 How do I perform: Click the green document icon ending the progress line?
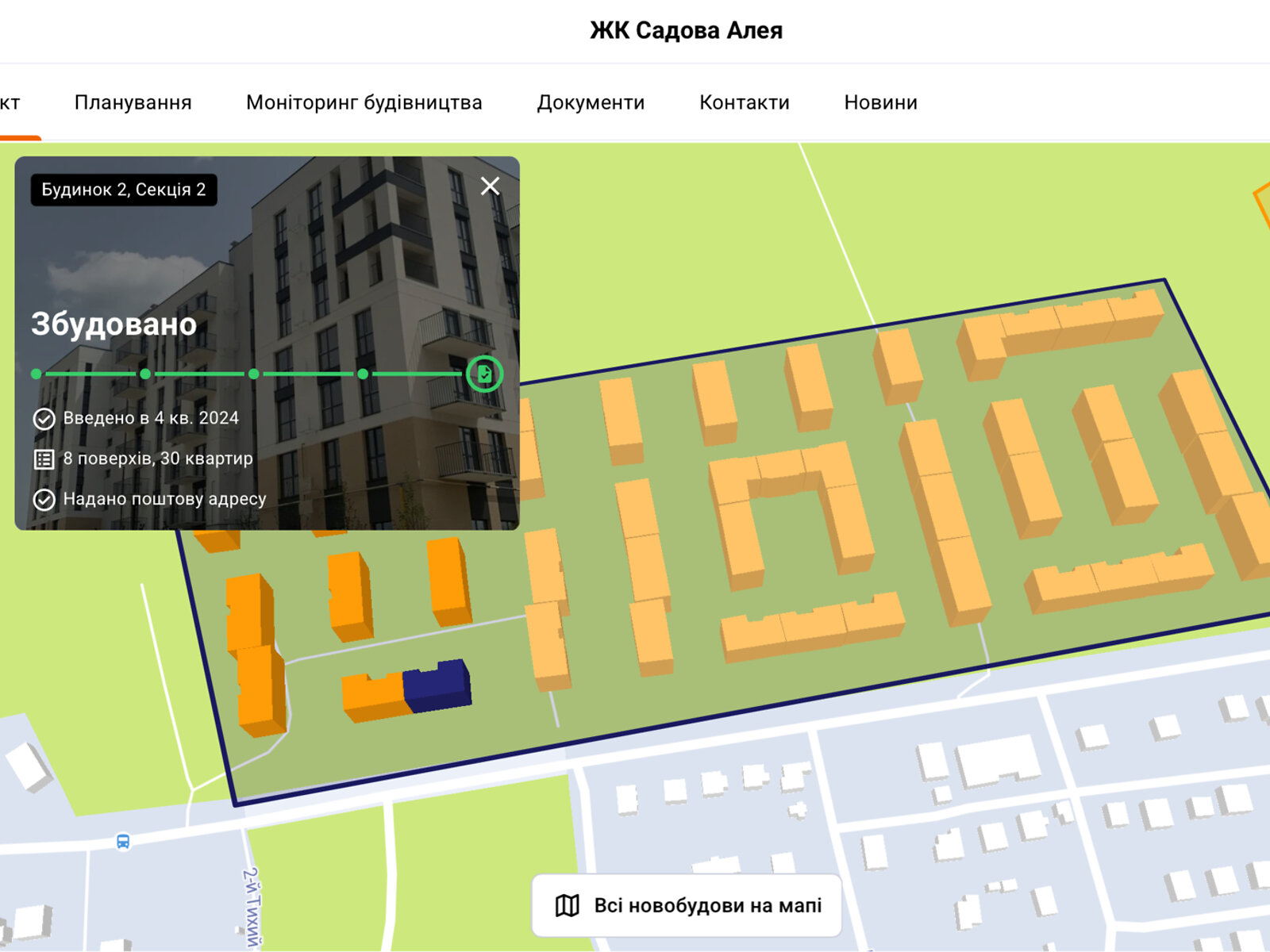[x=484, y=374]
